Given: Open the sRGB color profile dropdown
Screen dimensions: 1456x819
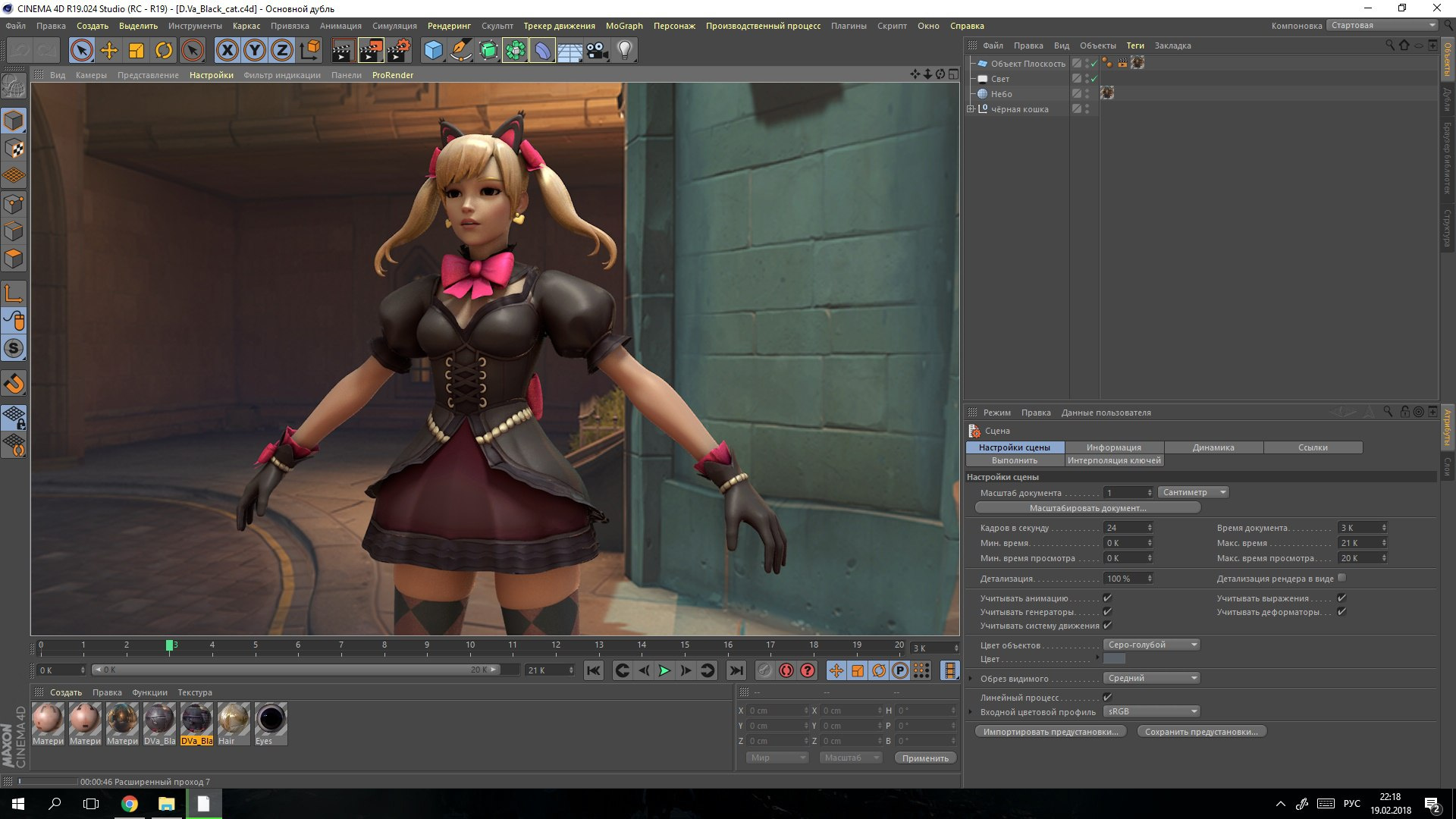Looking at the screenshot, I should point(1151,712).
